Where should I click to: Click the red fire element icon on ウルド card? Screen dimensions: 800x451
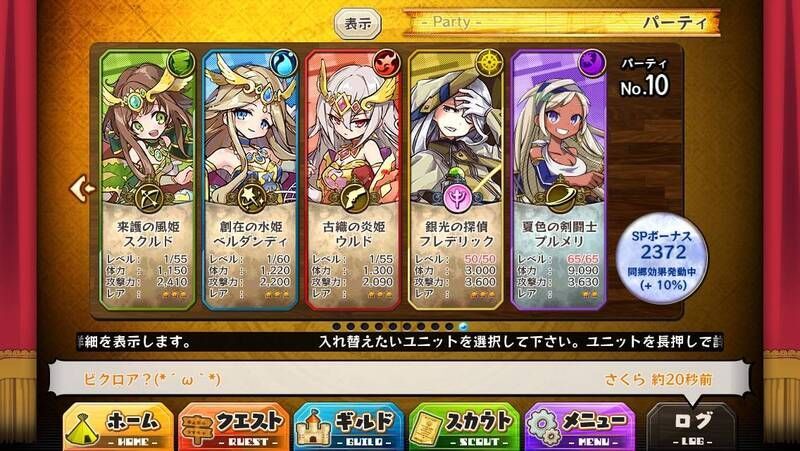coord(386,63)
